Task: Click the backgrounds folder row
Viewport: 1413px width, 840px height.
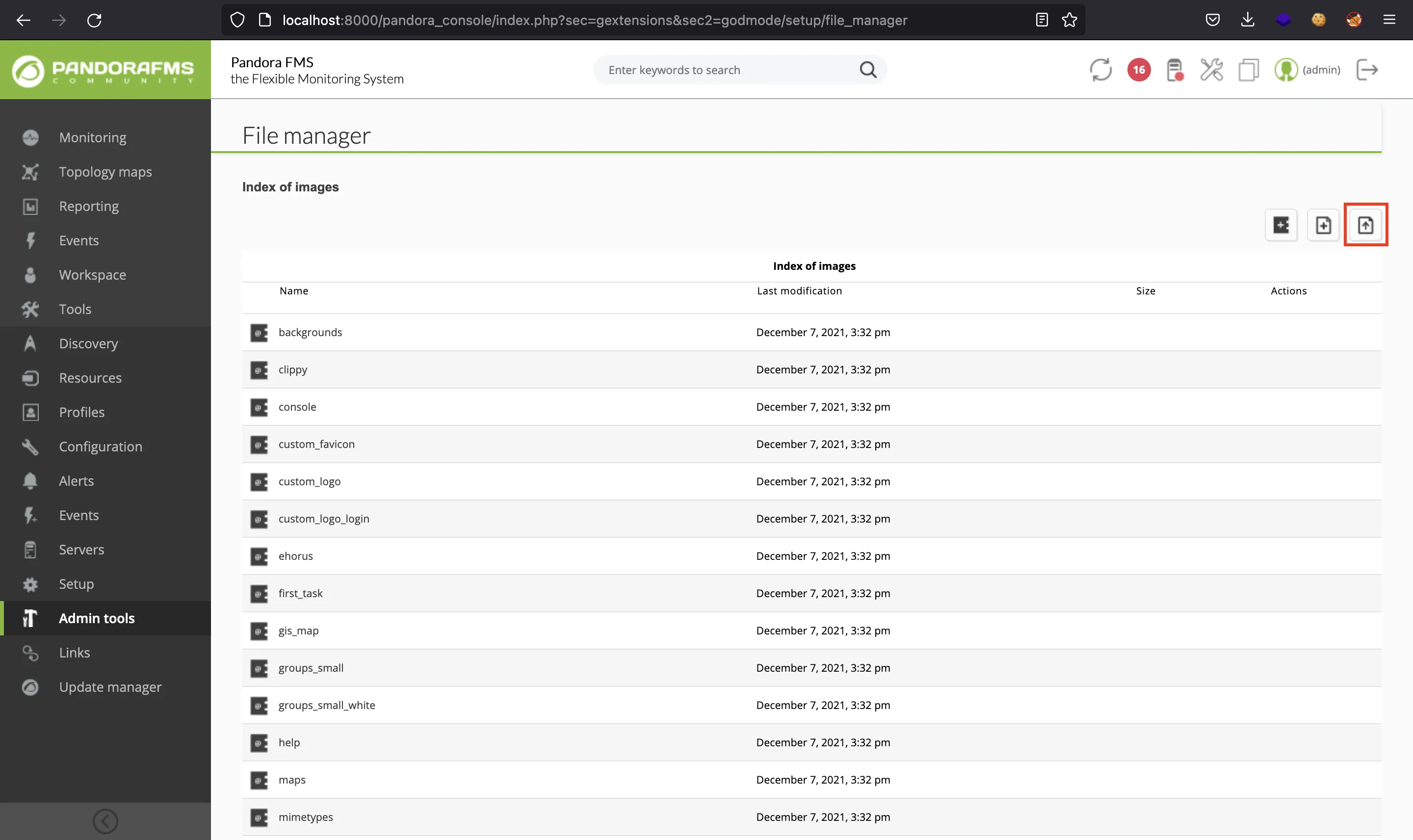Action: 310,331
